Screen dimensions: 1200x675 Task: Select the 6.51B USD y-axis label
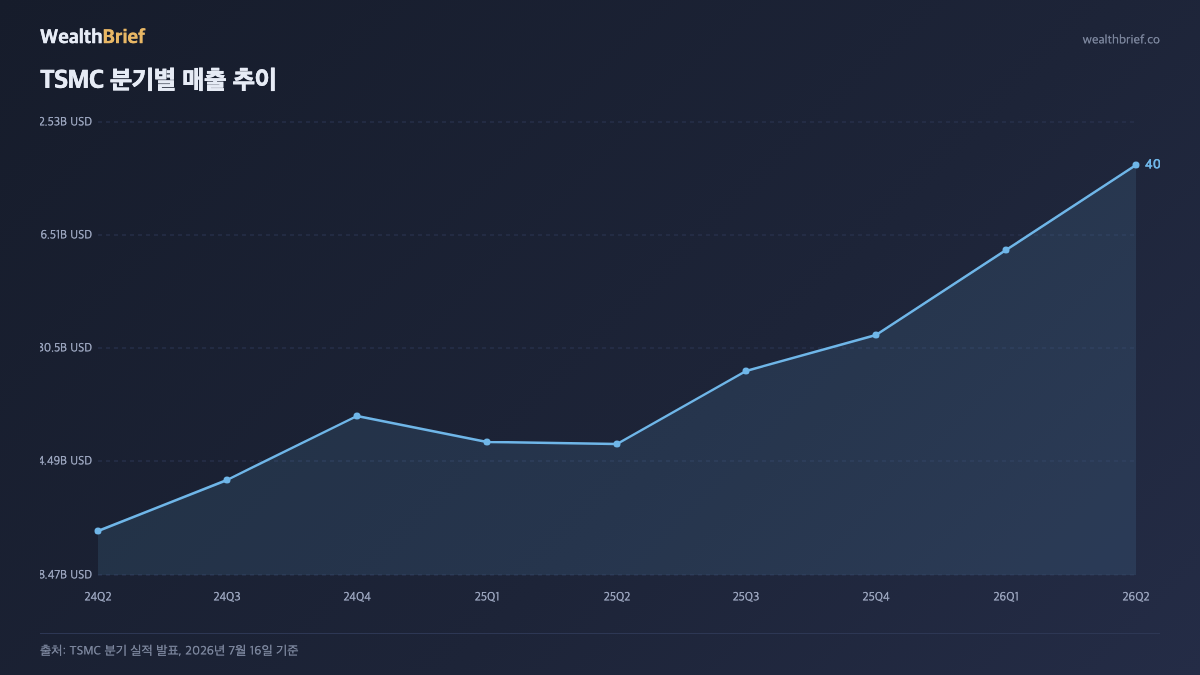(66, 235)
